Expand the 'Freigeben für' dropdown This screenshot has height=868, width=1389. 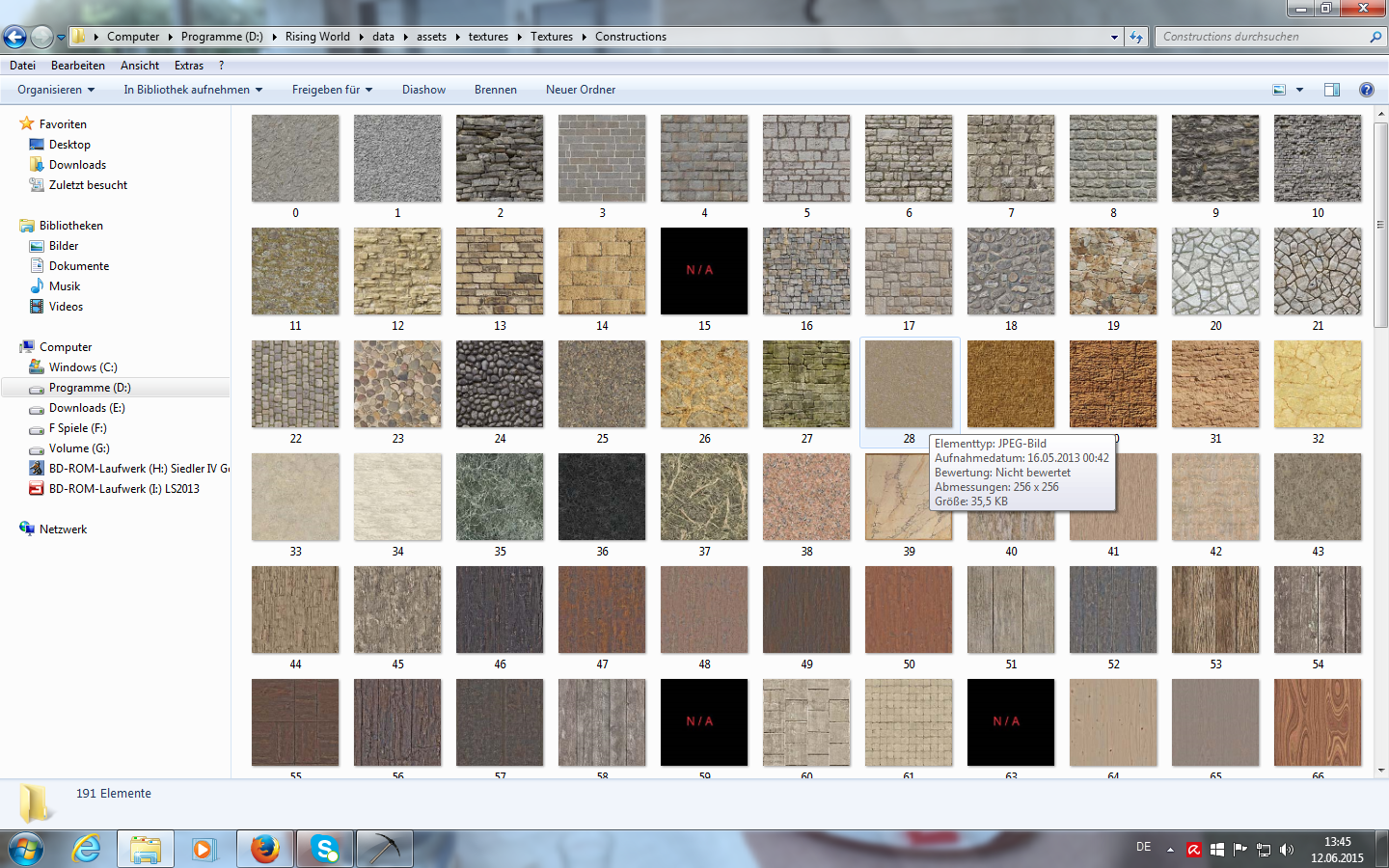click(332, 90)
